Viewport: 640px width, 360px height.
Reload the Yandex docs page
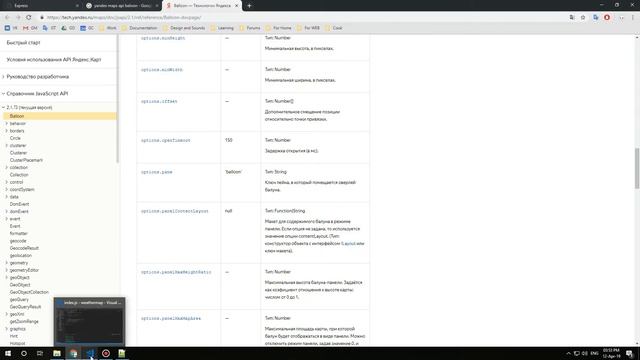[x=29, y=18]
